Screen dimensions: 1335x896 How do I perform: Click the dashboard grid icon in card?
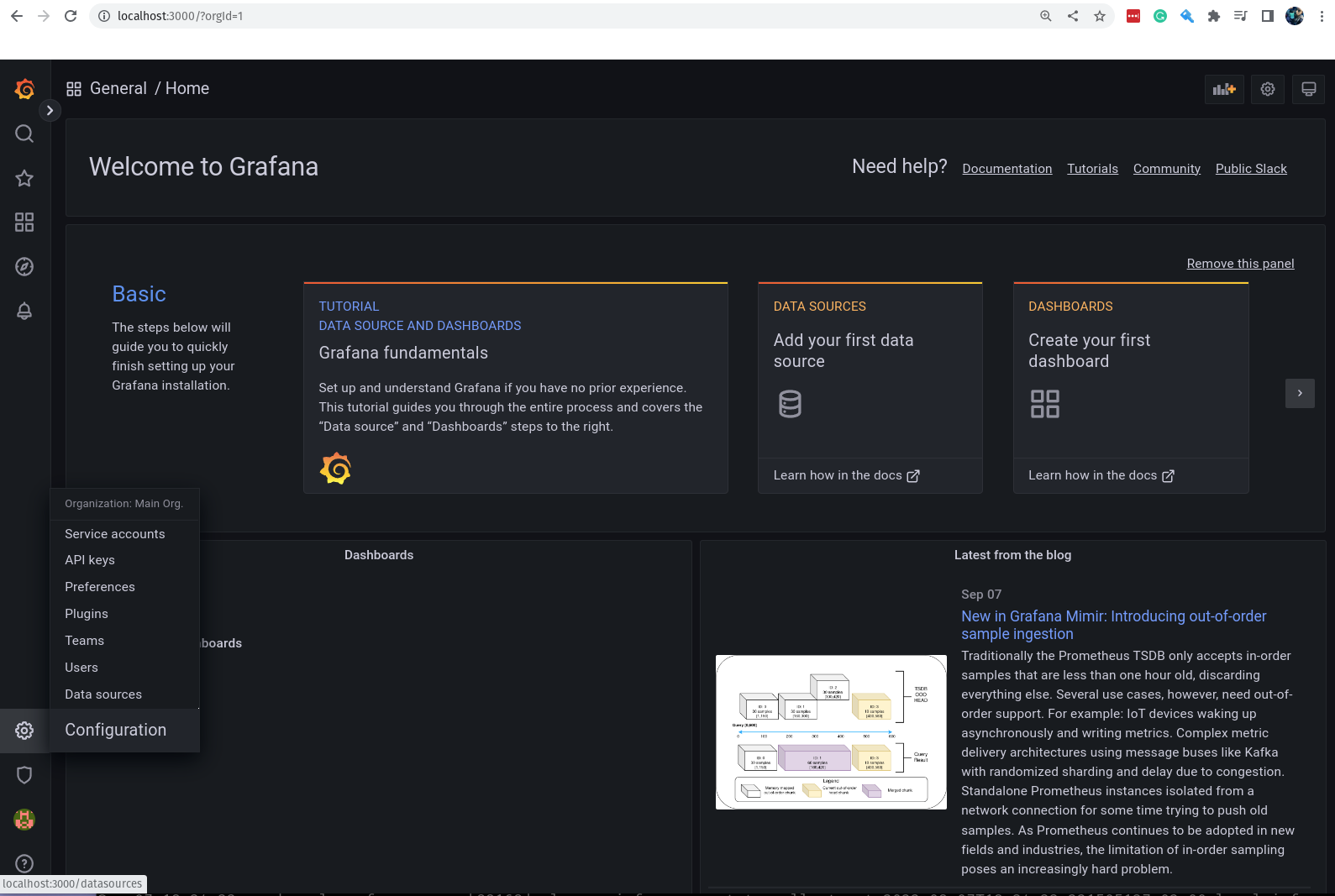[x=1045, y=404]
